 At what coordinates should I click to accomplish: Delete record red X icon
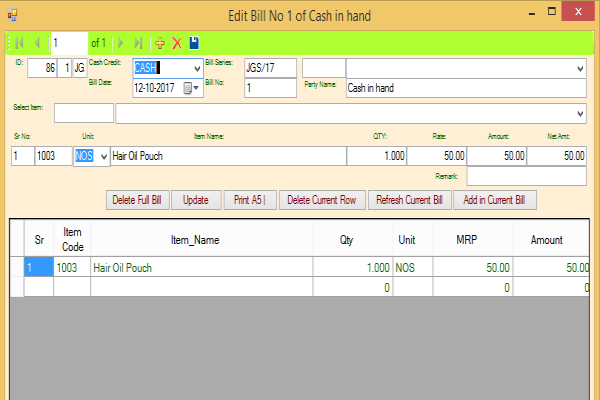177,43
